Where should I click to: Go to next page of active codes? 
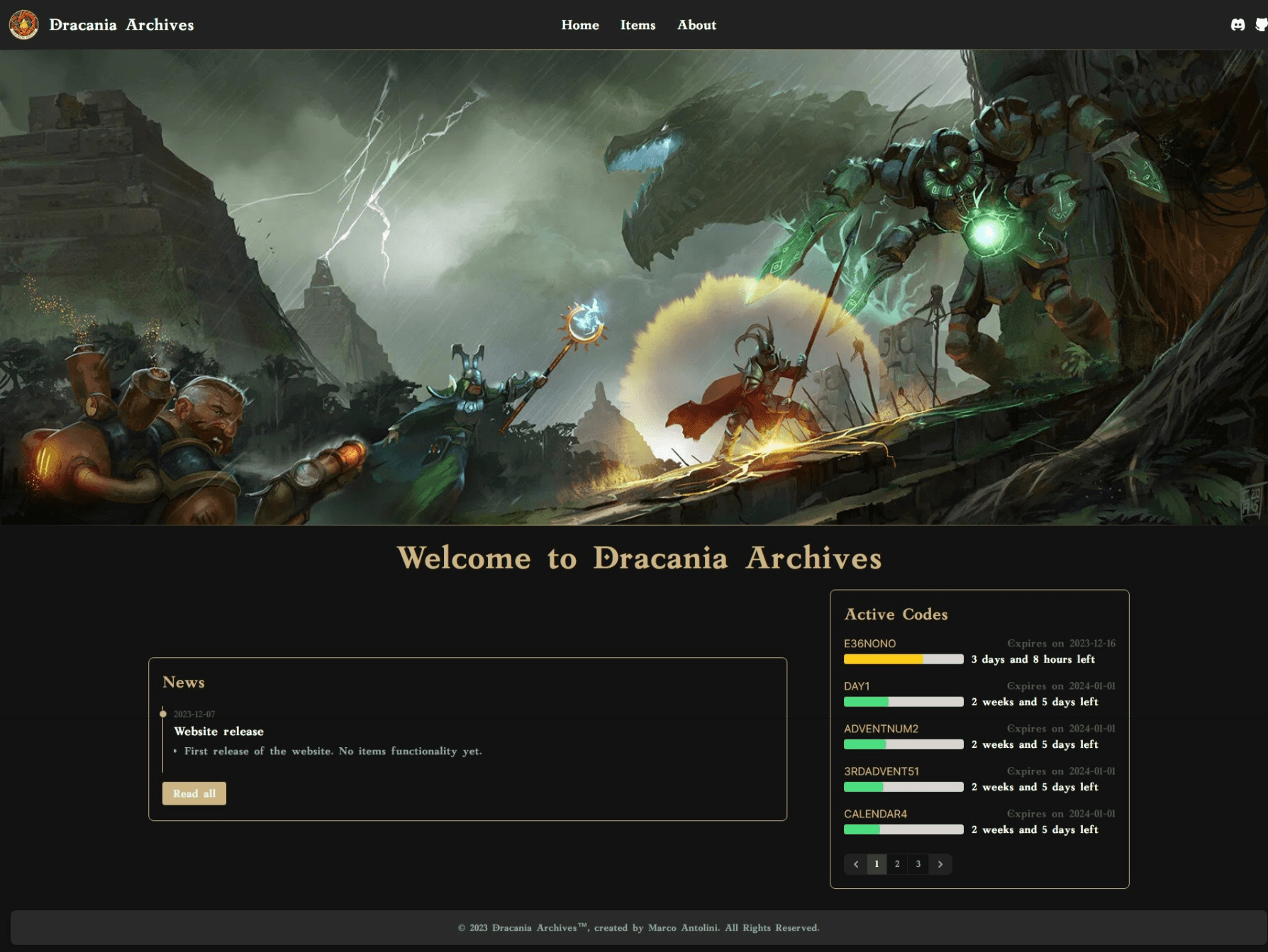tap(940, 864)
